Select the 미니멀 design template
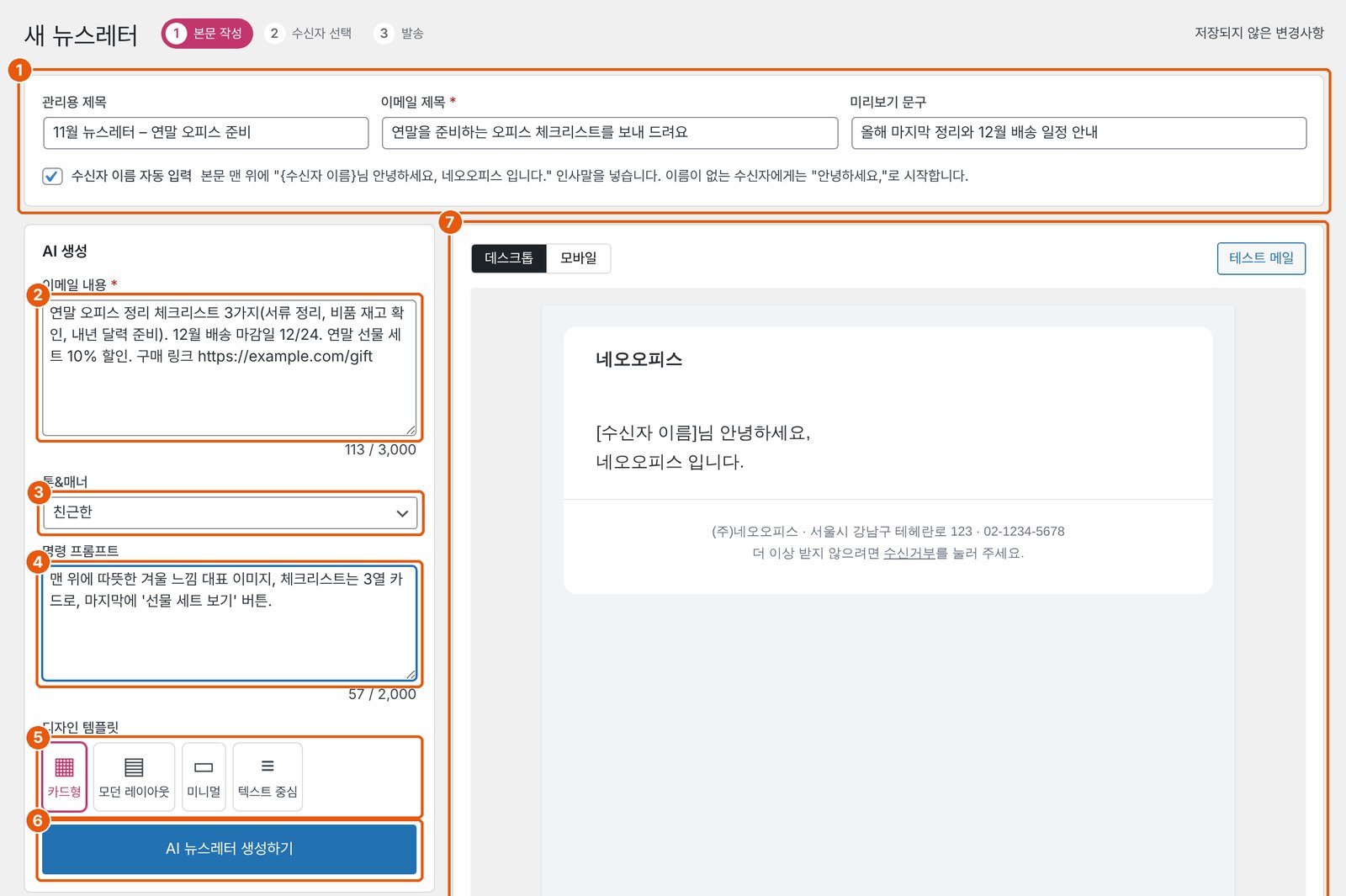 [204, 777]
